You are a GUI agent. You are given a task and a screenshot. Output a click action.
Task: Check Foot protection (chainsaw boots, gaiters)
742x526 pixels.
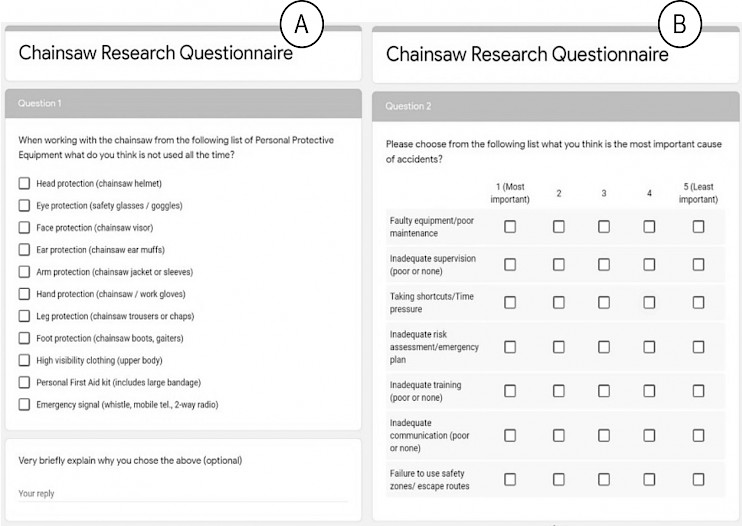(24, 338)
